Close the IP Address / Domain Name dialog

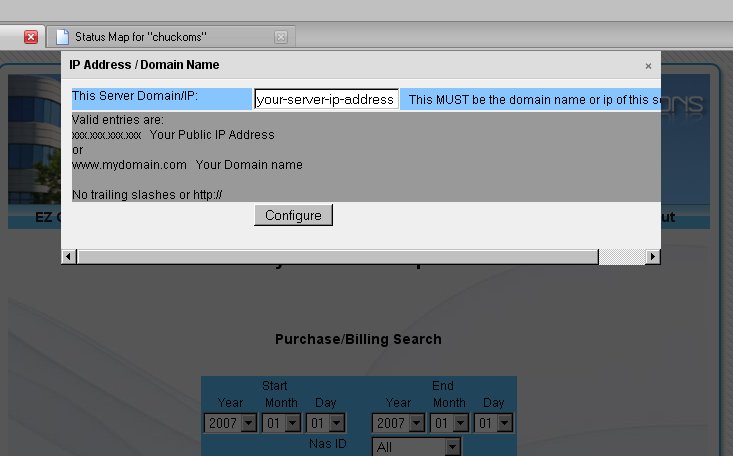click(x=648, y=66)
